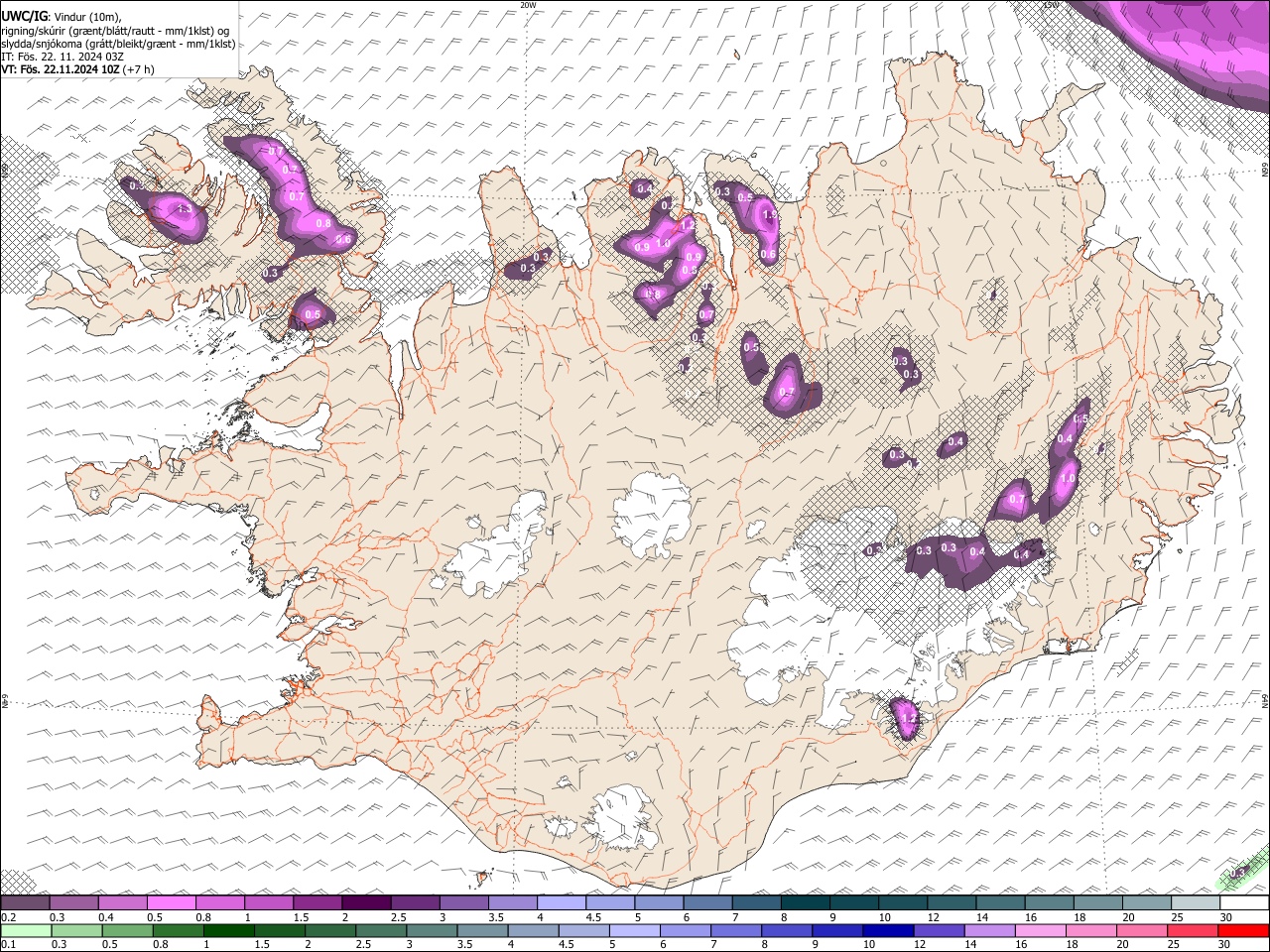Click rain scale swatch between 25 and 30
Screen dimensions: 1270x952
point(1194,930)
